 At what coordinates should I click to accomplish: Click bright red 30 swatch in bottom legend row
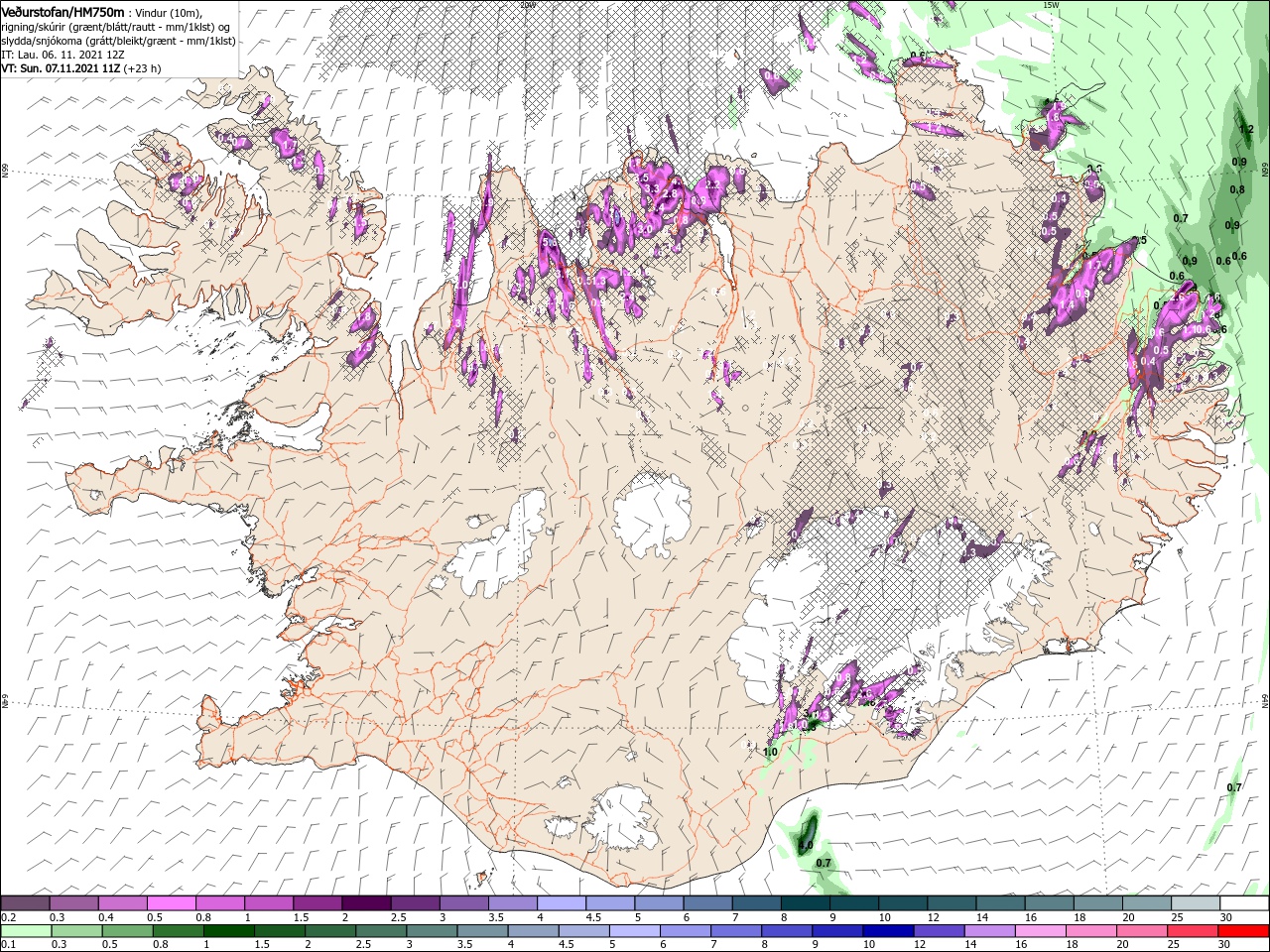pos(1243,931)
